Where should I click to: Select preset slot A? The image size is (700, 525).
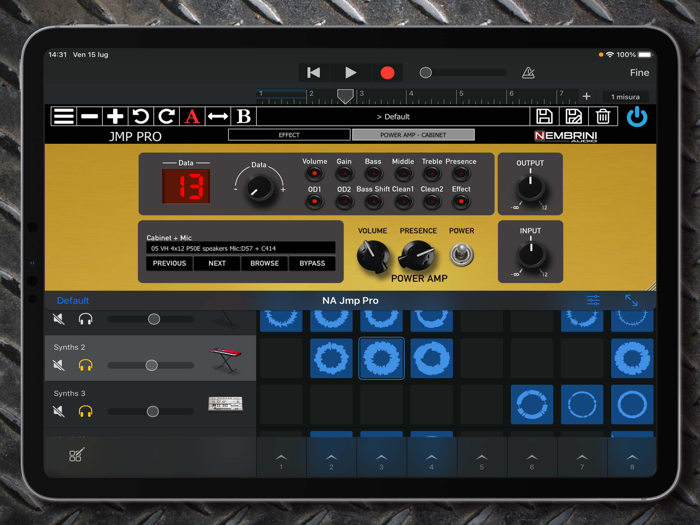pos(192,117)
